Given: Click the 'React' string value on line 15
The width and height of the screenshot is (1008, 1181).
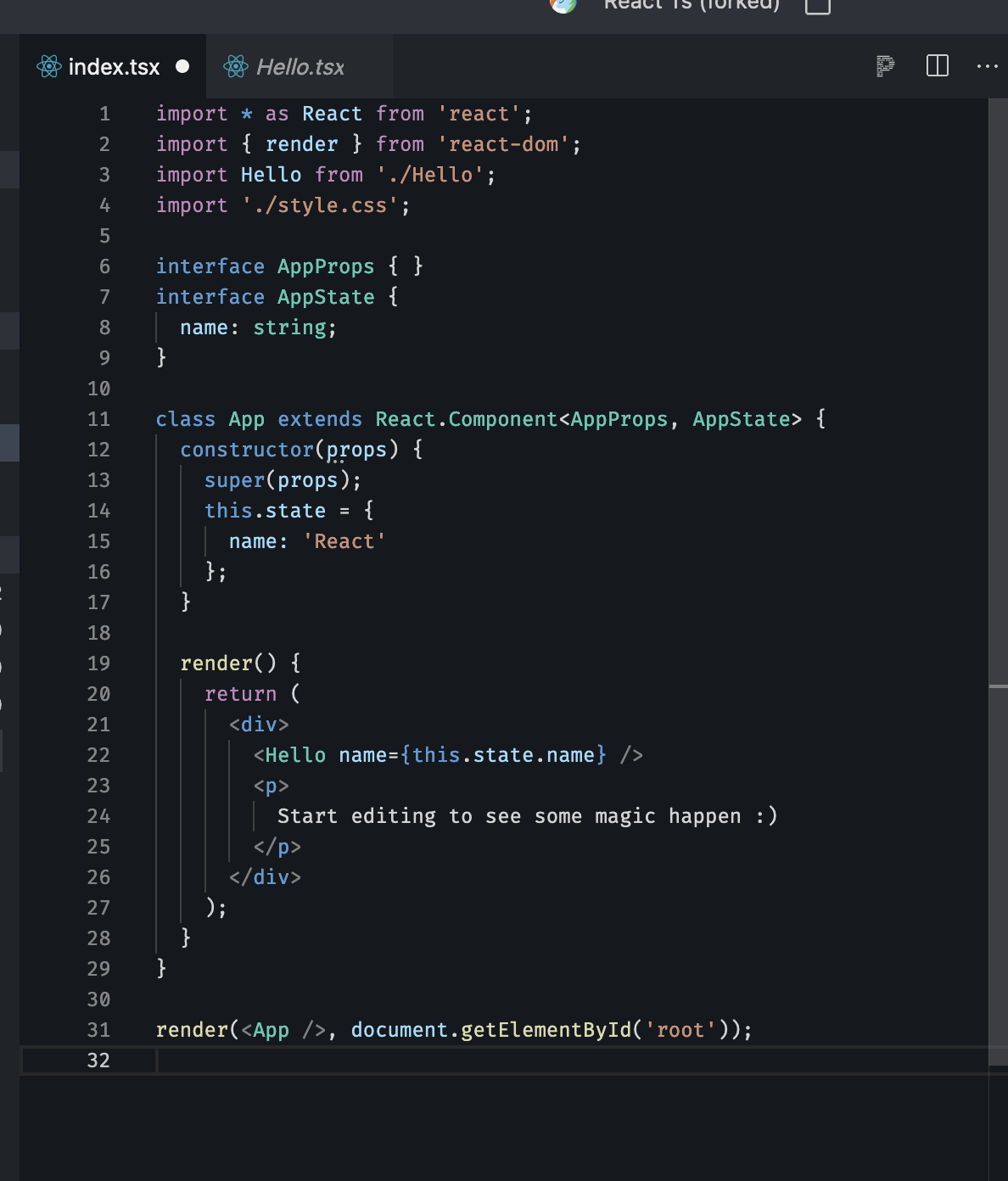Looking at the screenshot, I should click(344, 541).
